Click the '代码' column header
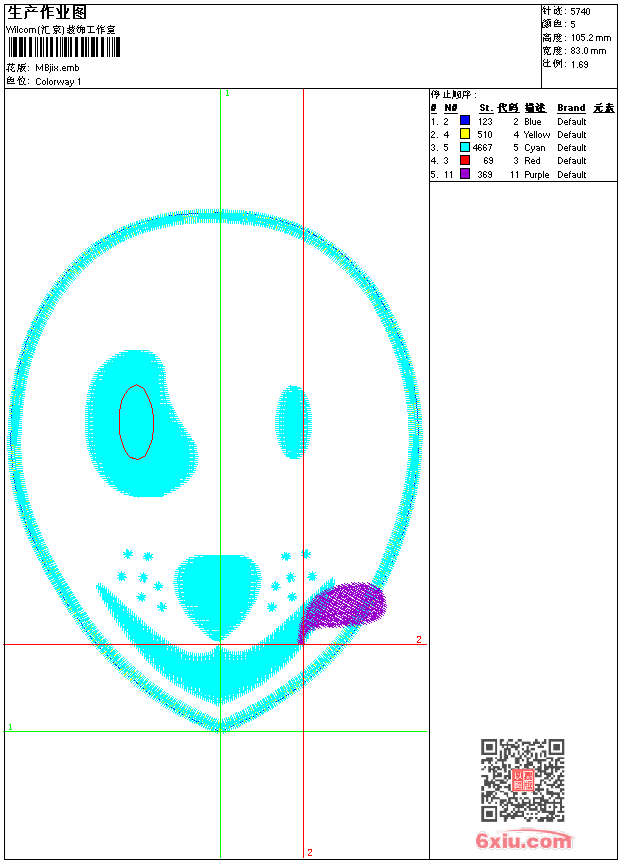Screen dimensions: 620x860 pyautogui.click(x=508, y=108)
